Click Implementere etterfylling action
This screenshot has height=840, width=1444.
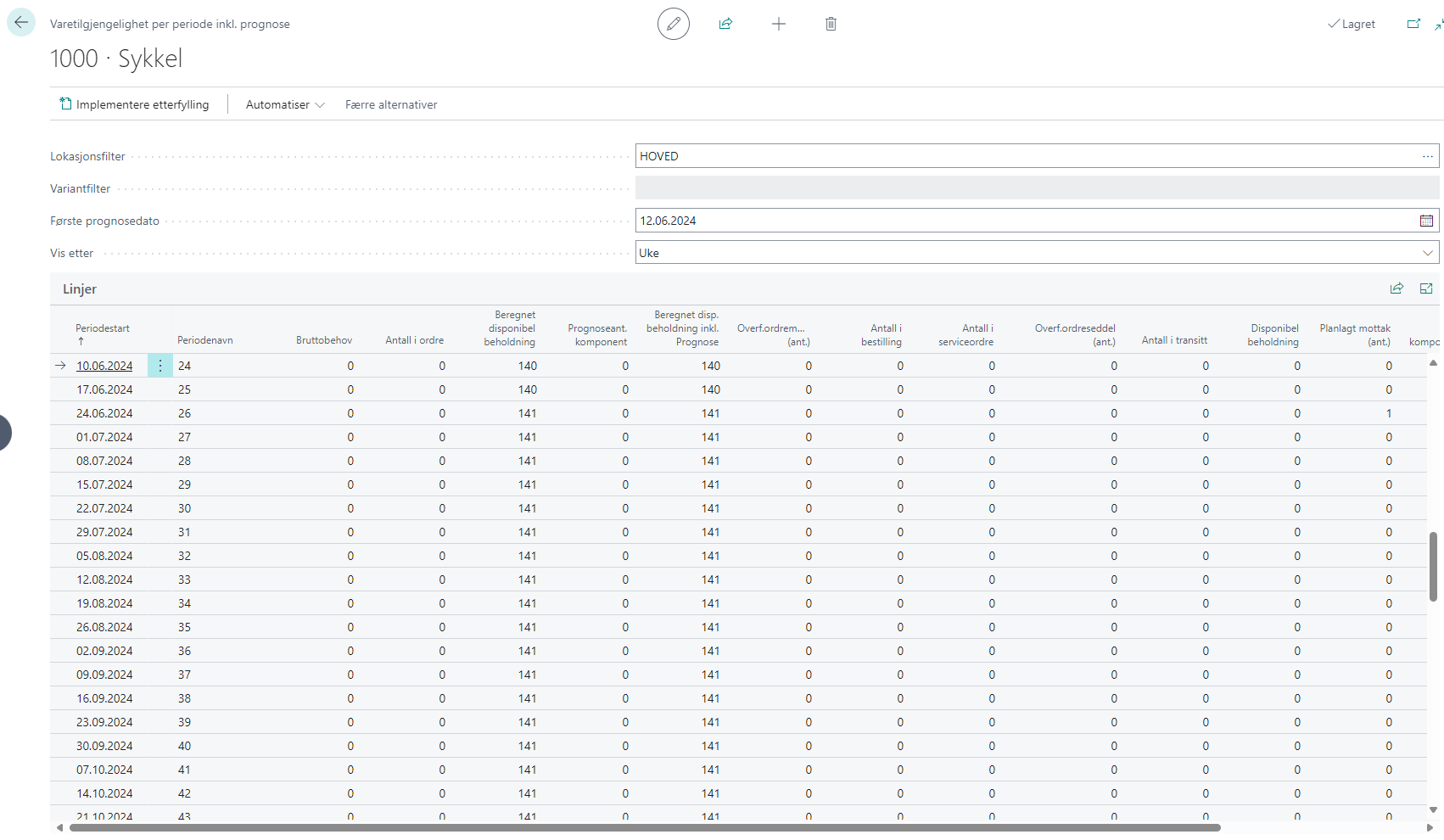pyautogui.click(x=134, y=104)
